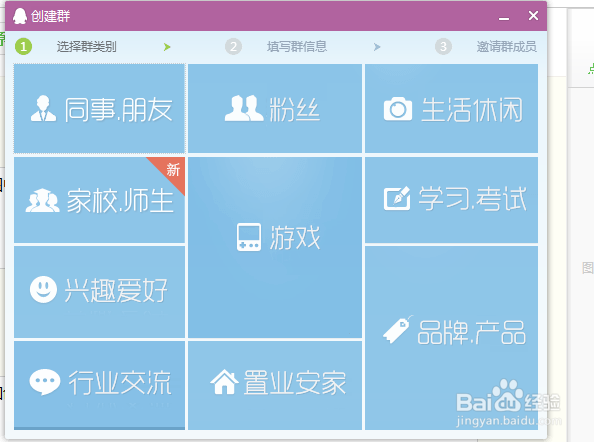594x442 pixels.
Task: Click the businessman icon beside 同事.朋友
Action: (44, 109)
